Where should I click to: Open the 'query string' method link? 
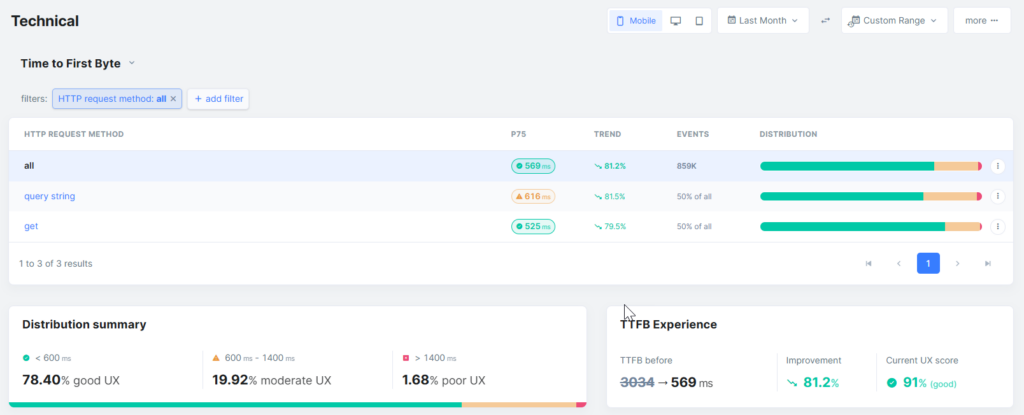point(49,196)
